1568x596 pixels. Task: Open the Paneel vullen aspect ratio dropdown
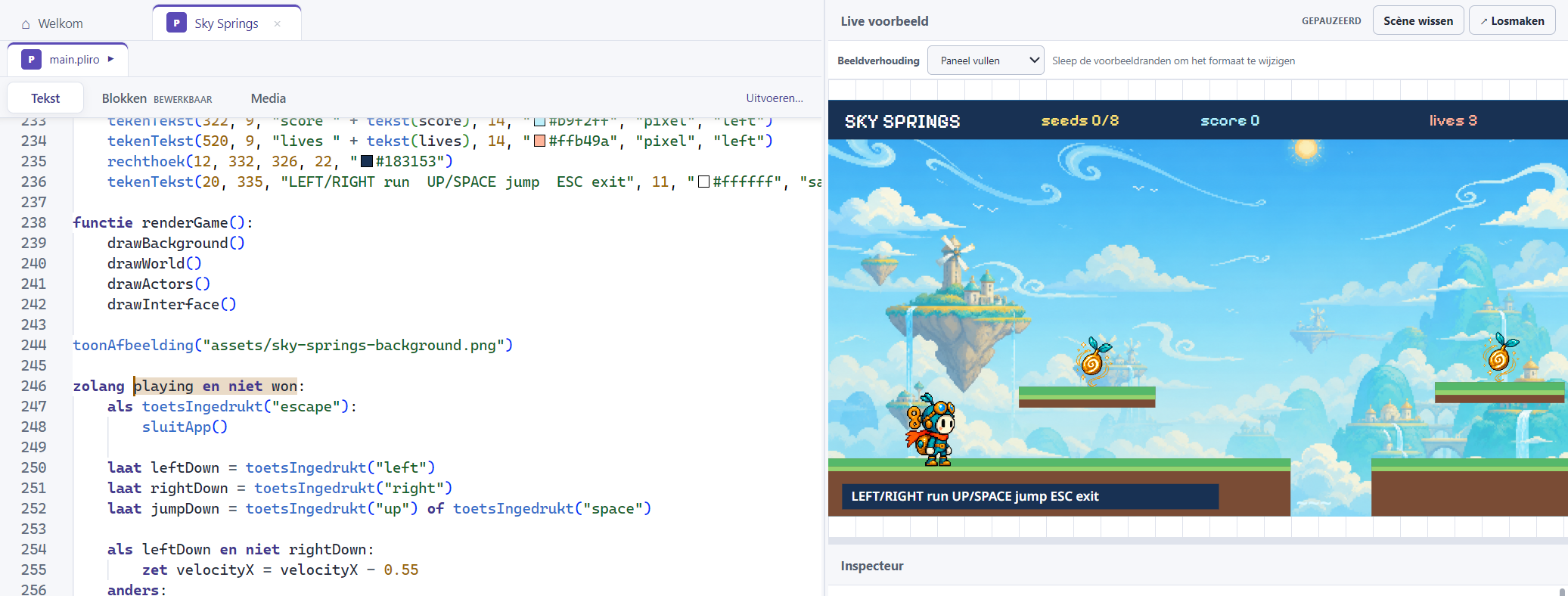[x=986, y=61]
